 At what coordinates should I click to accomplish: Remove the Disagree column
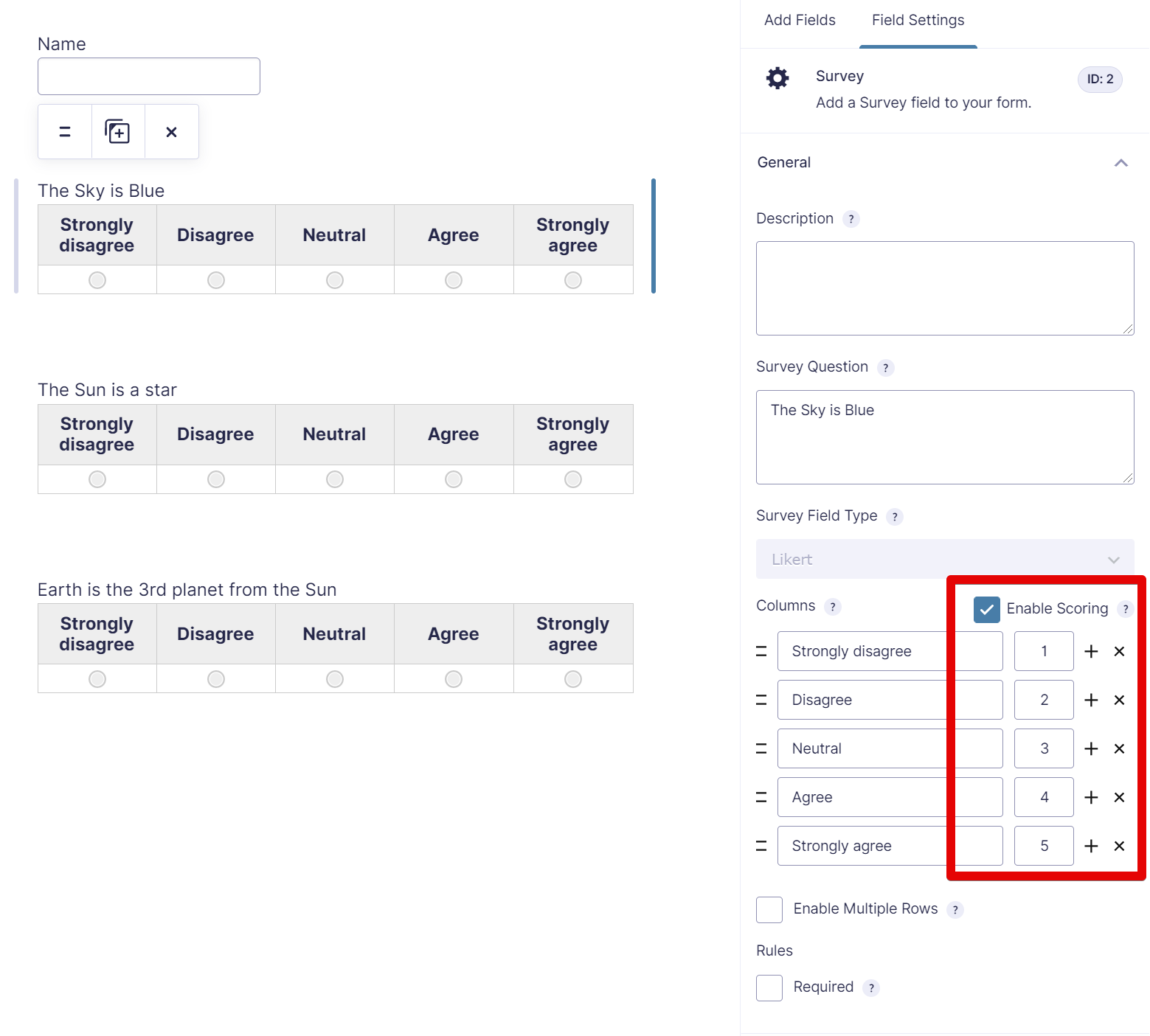tap(1119, 700)
